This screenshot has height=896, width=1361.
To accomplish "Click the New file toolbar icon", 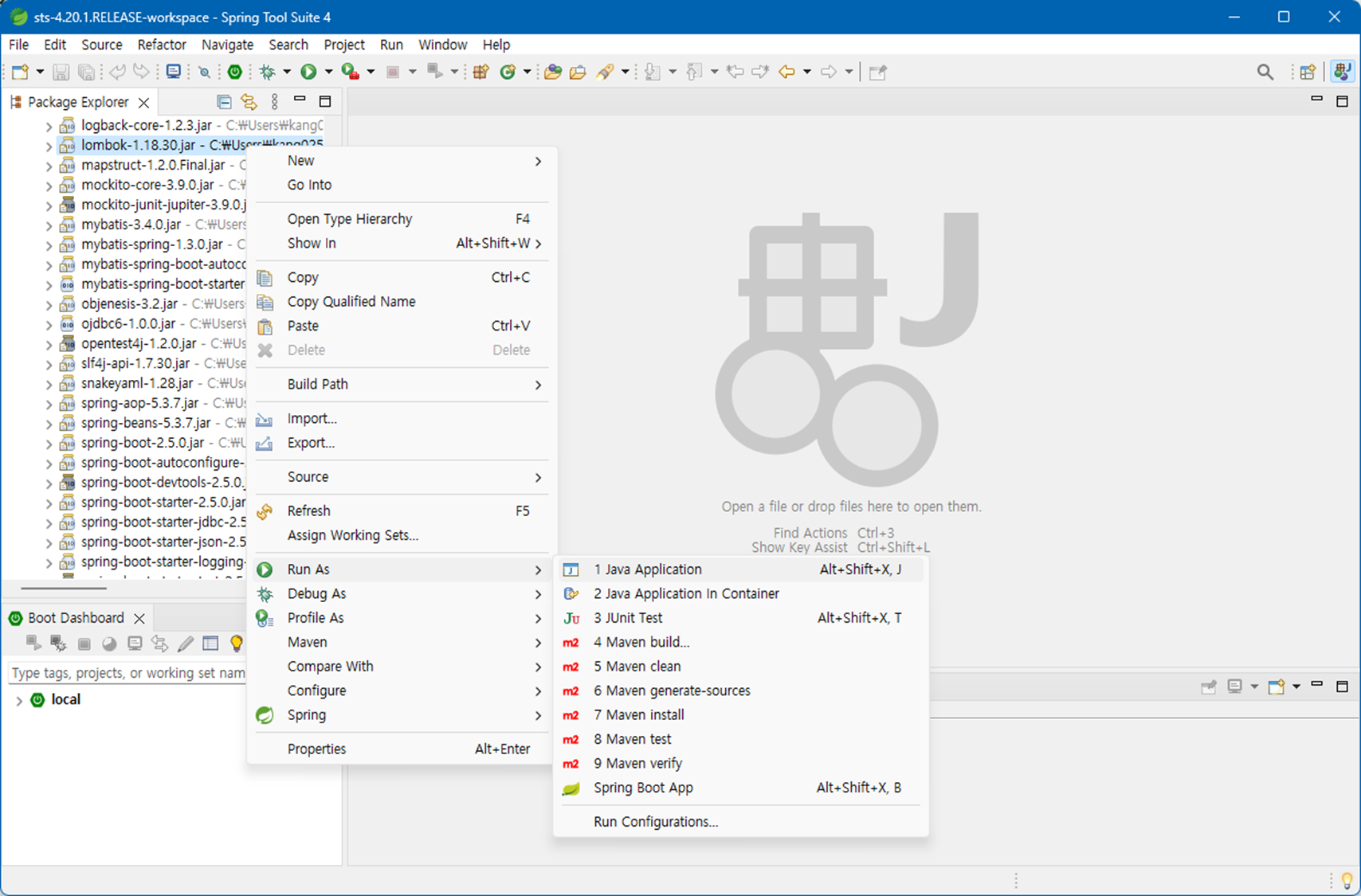I will (20, 72).
